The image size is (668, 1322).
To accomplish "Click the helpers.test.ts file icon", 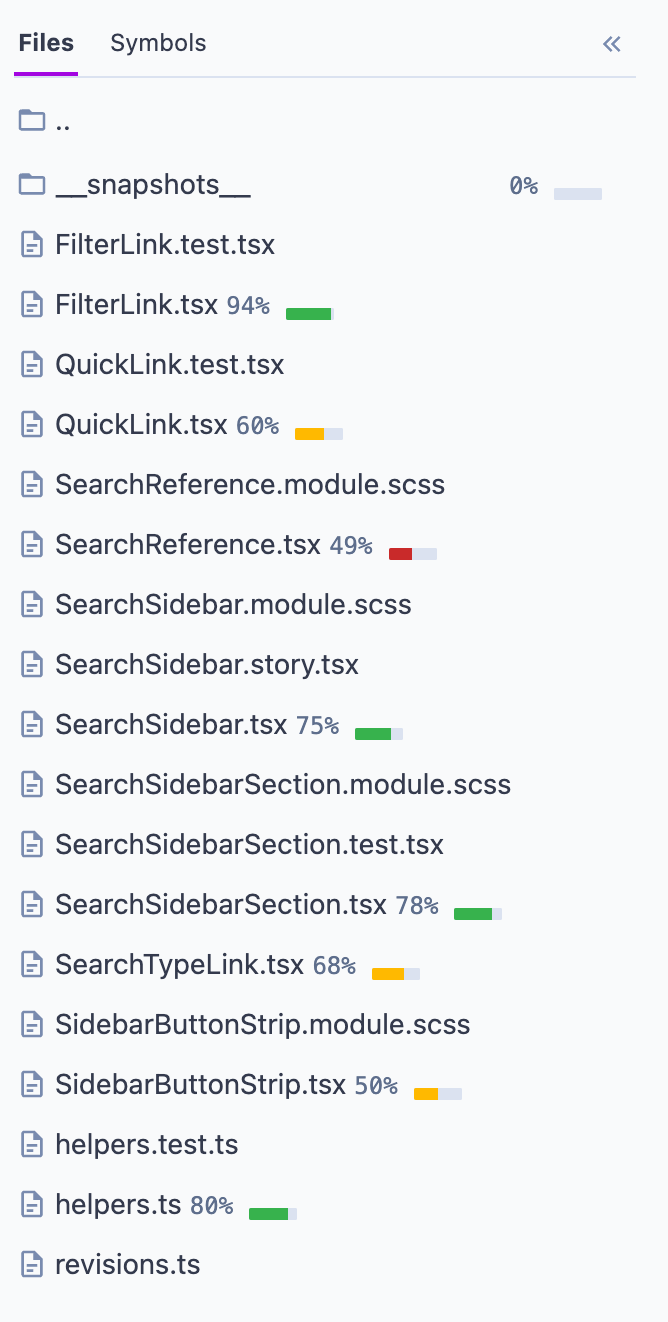I will pyautogui.click(x=33, y=1145).
